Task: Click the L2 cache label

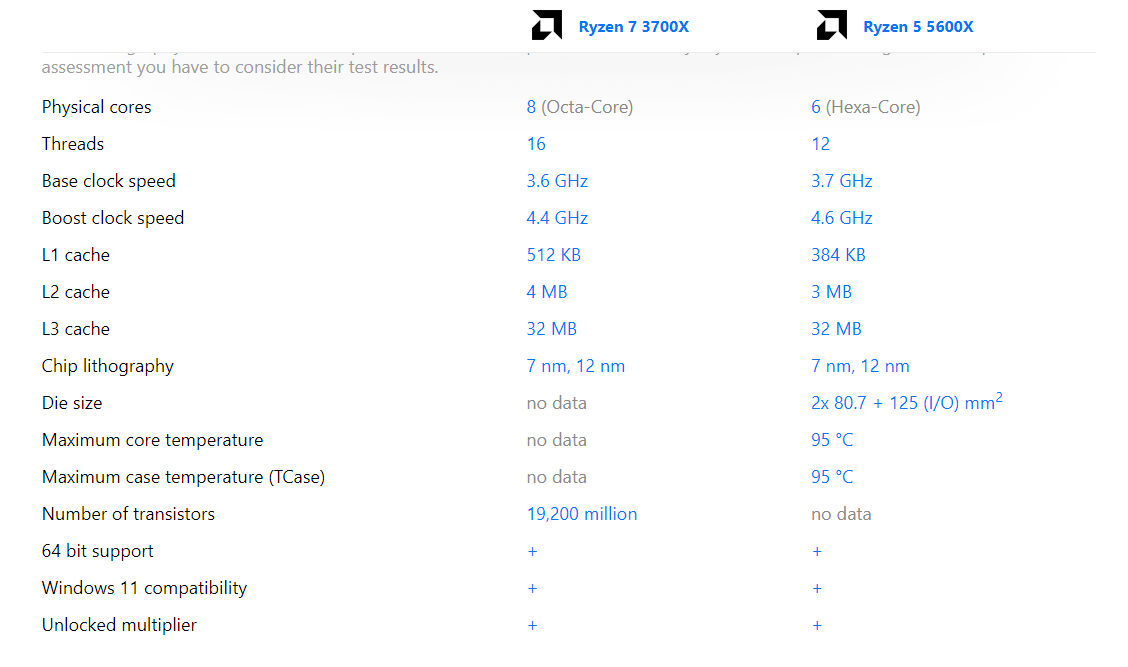Action: (76, 292)
